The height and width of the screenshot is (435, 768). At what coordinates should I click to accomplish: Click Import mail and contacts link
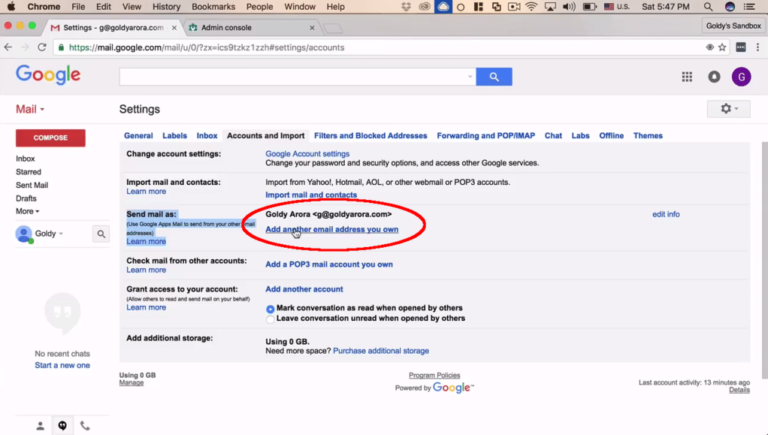coord(311,195)
